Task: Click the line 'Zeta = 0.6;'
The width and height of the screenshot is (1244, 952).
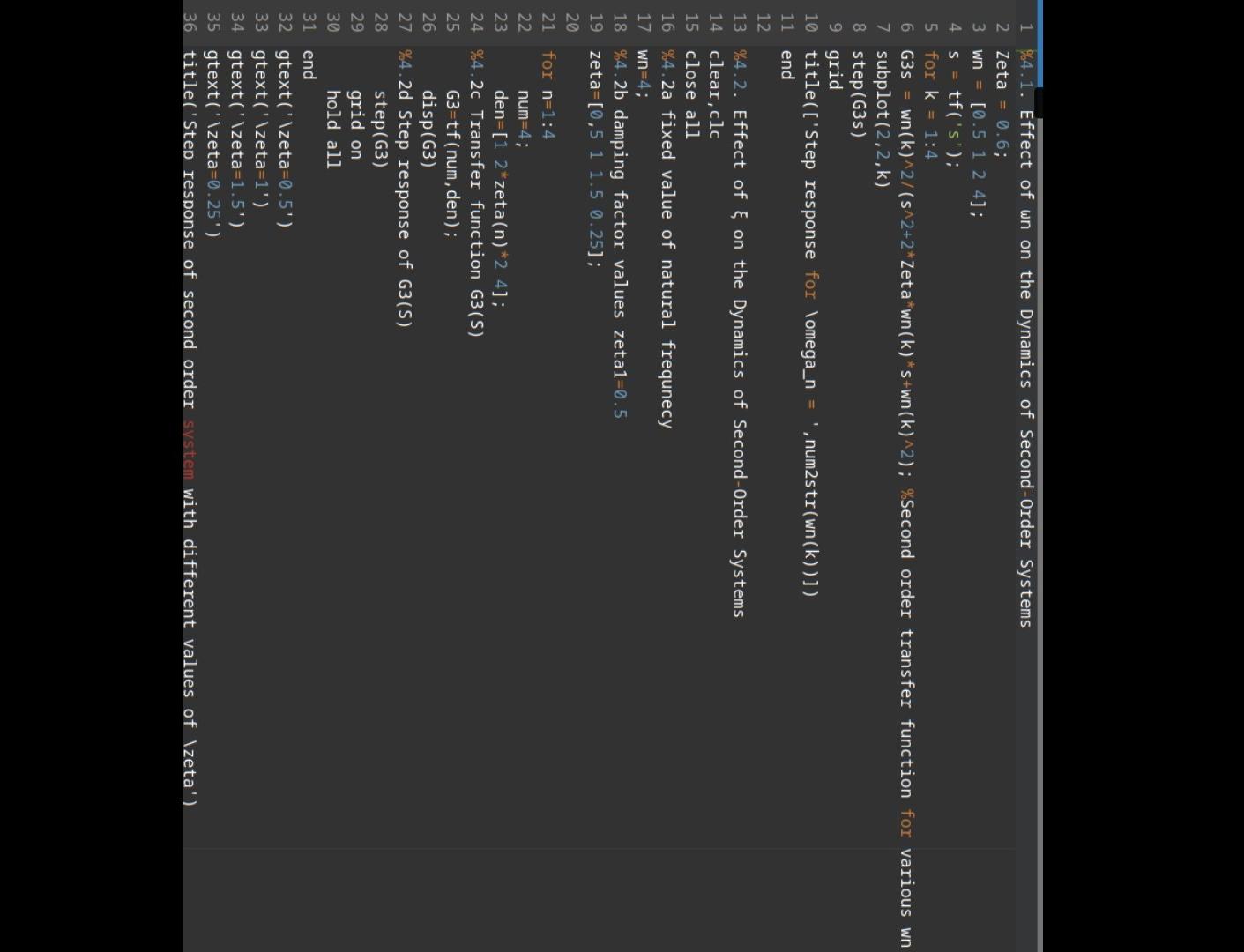Action: (x=1002, y=104)
